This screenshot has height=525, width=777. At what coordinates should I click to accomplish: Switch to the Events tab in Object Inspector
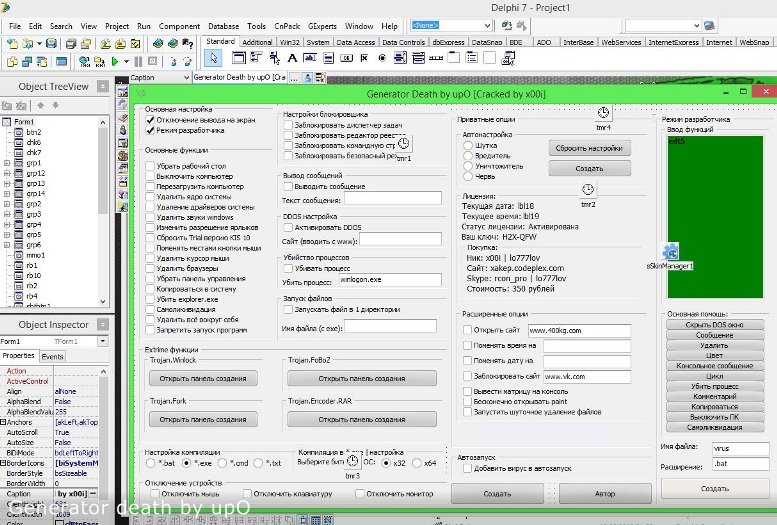52,356
